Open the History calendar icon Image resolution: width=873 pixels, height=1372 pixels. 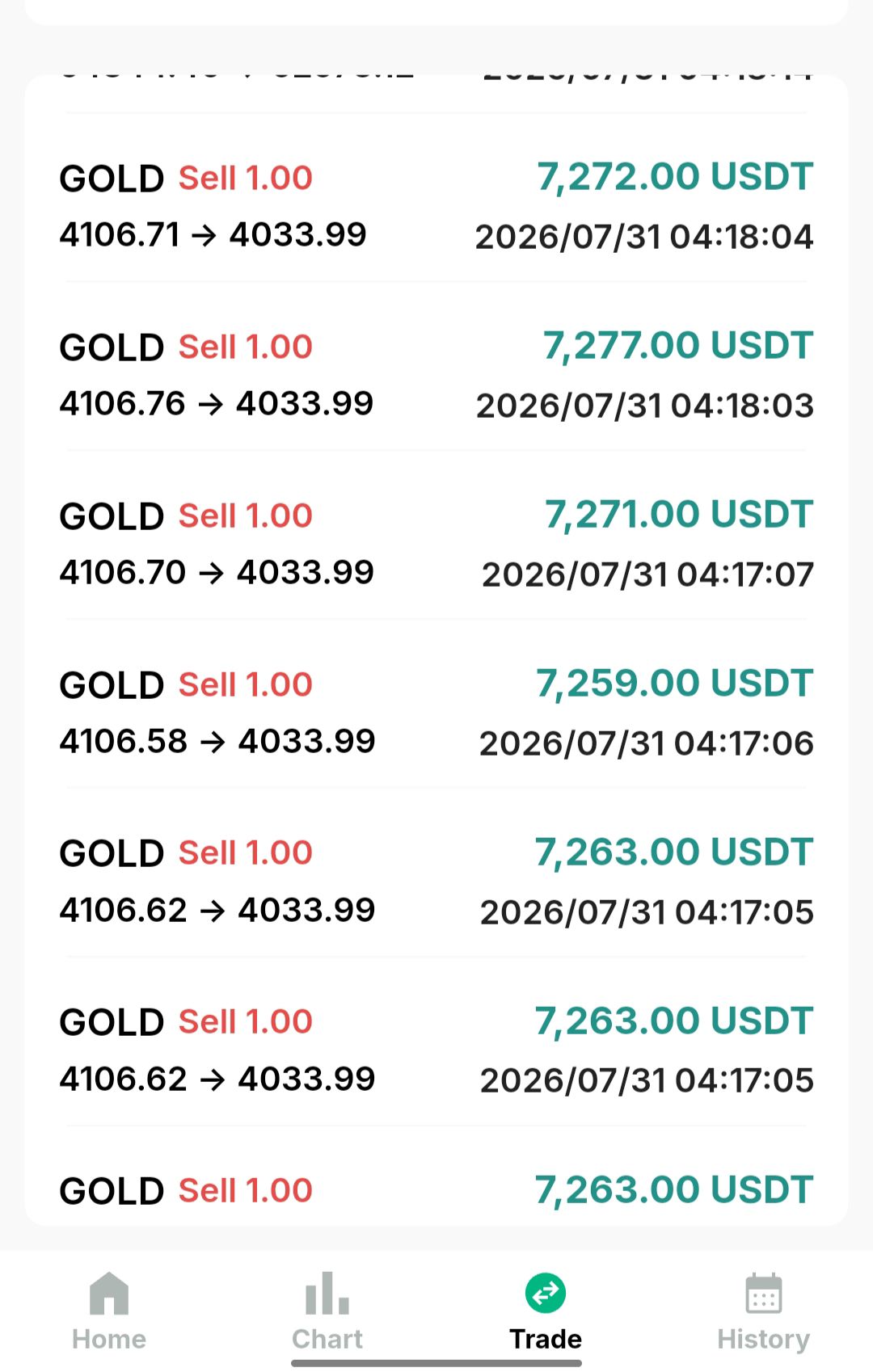pos(764,1294)
